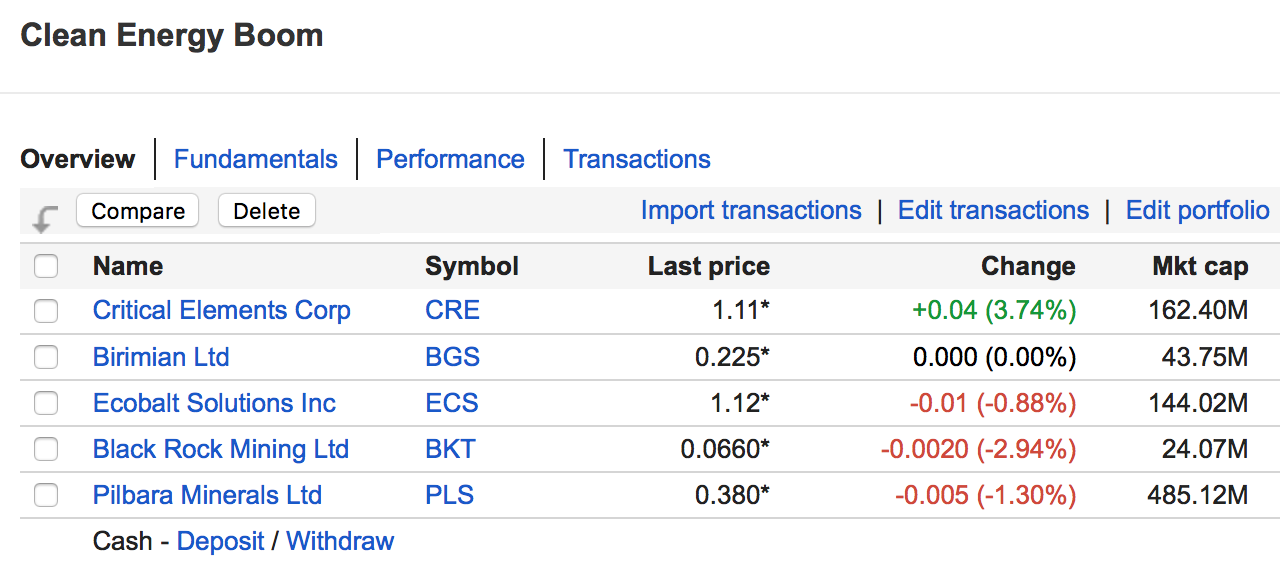Click the Edit transactions link
1280x580 pixels.
pos(993,210)
